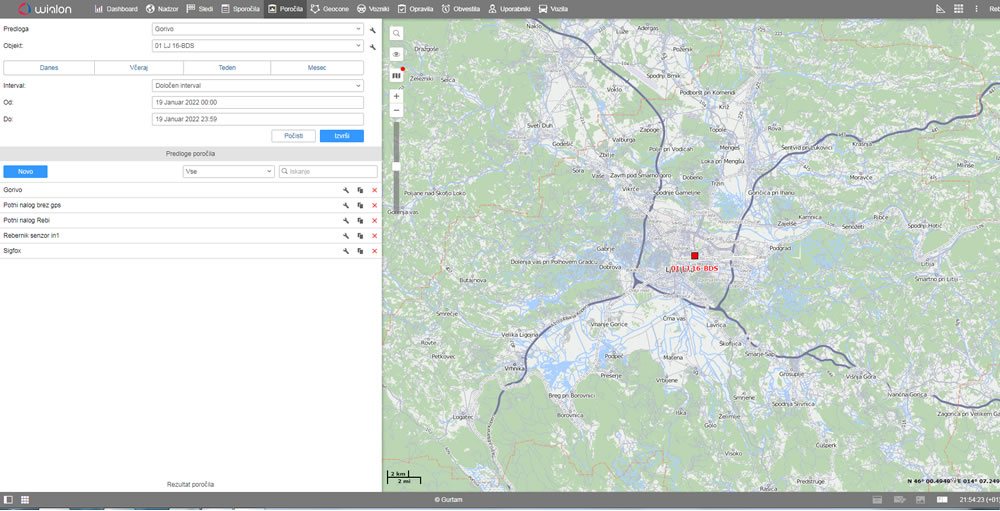Image resolution: width=1000 pixels, height=511 pixels.
Task: Click the Iskanje search field
Action: click(x=328, y=172)
